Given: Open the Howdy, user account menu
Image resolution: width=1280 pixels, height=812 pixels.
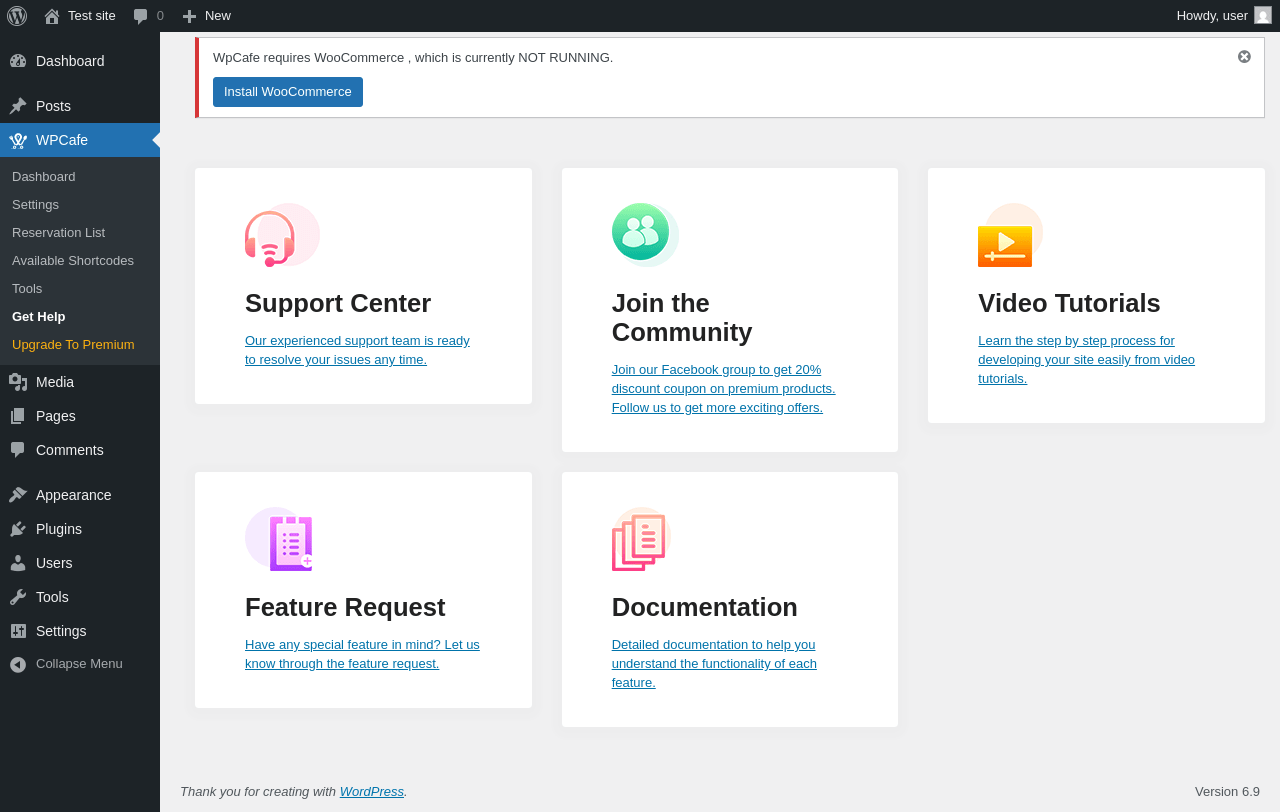Looking at the screenshot, I should [1211, 16].
